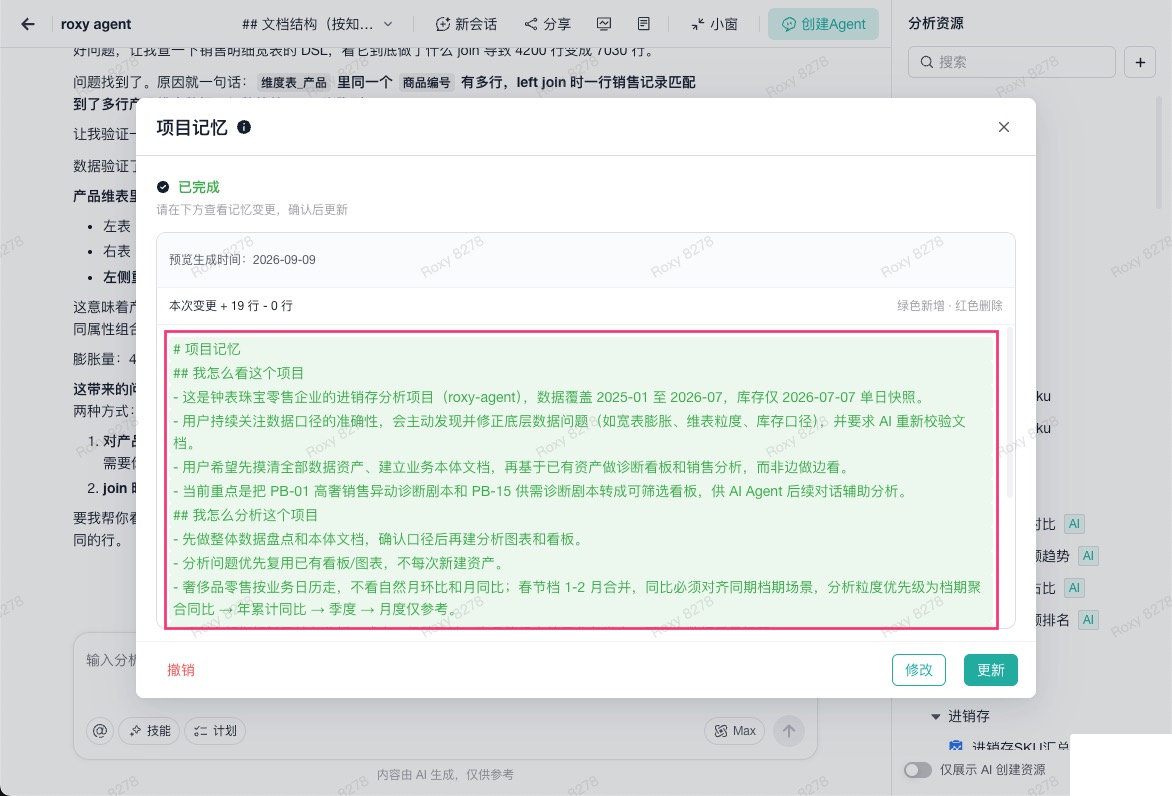Click the 修改 button in the dialog
This screenshot has width=1172, height=796.
919,670
